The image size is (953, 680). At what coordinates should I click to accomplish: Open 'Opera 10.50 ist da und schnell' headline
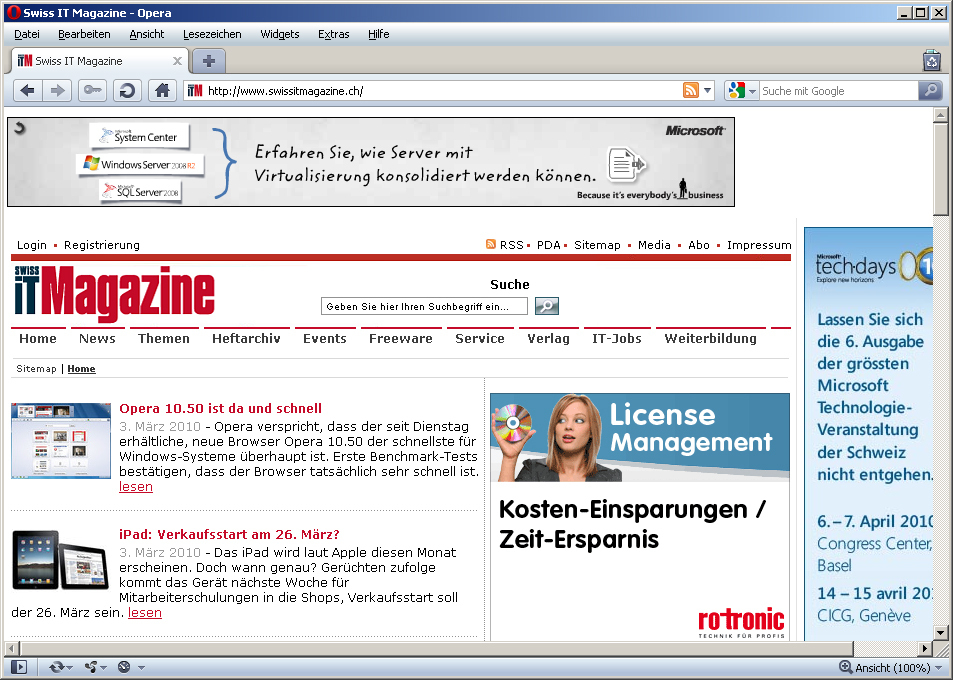coord(221,408)
